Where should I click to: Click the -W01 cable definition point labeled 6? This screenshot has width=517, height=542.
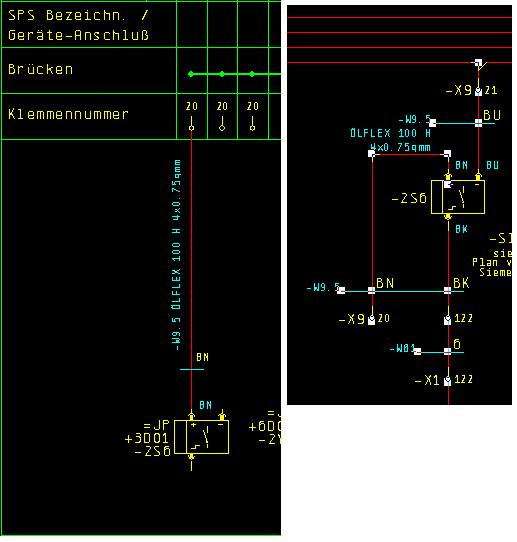448,352
